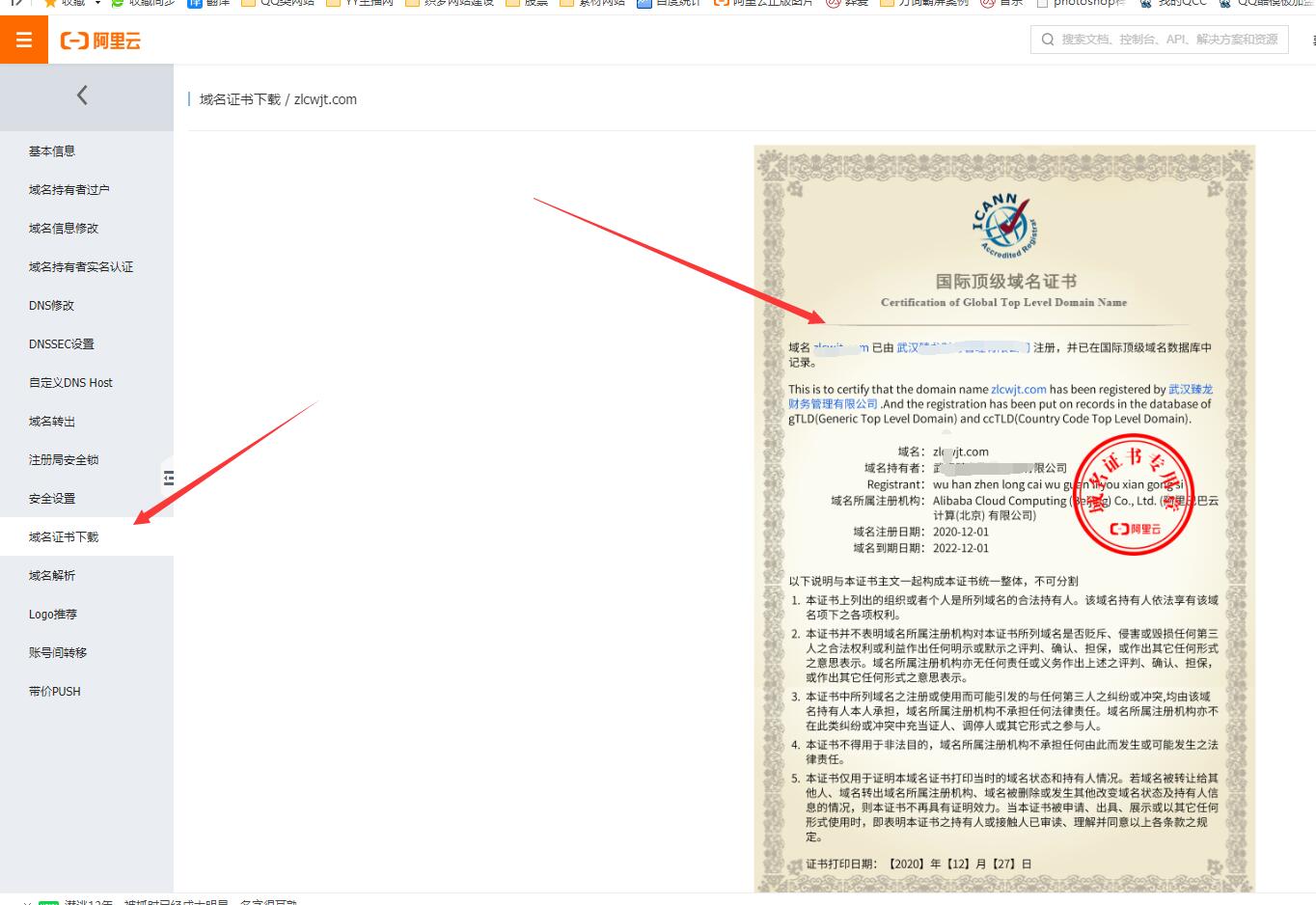This screenshot has width=1316, height=905.
Task: Click the red Aliyun certificate seal
Action: tap(1134, 495)
